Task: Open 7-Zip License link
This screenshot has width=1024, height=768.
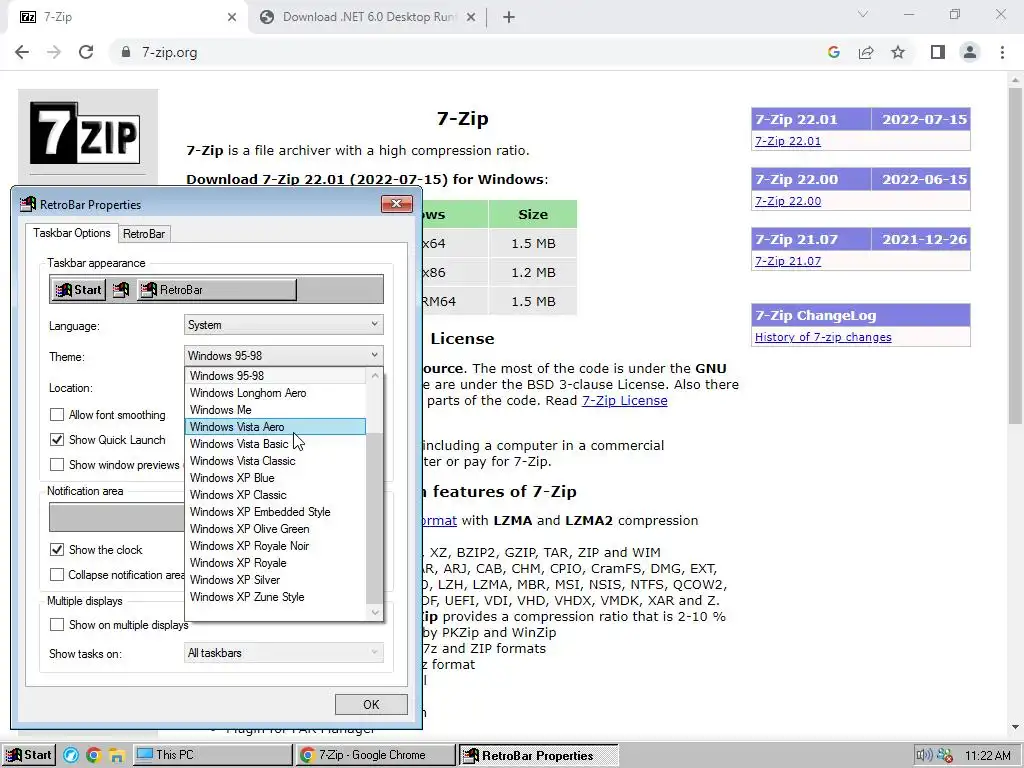Action: pyautogui.click(x=624, y=400)
